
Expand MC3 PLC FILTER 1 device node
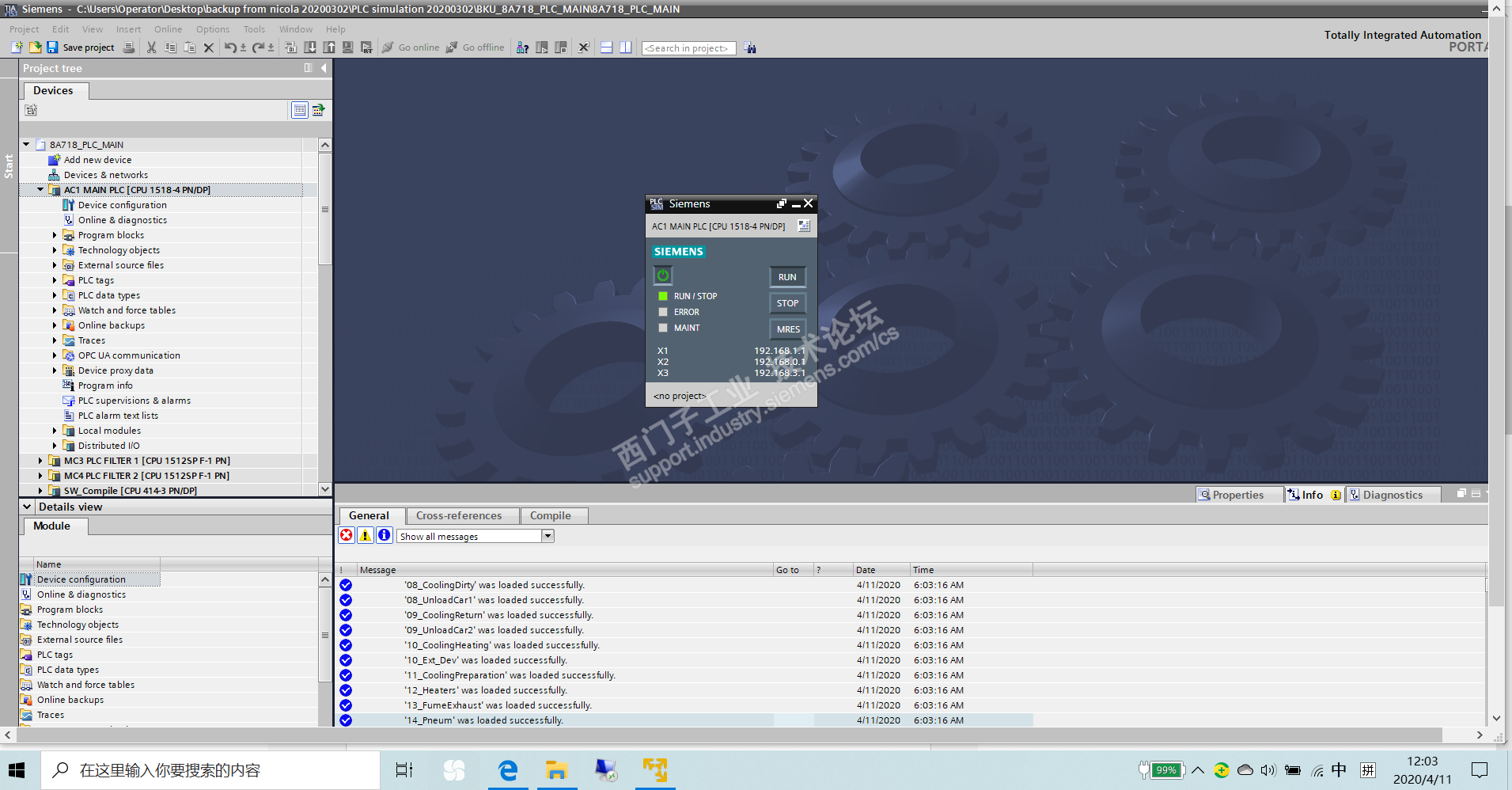tap(40, 461)
